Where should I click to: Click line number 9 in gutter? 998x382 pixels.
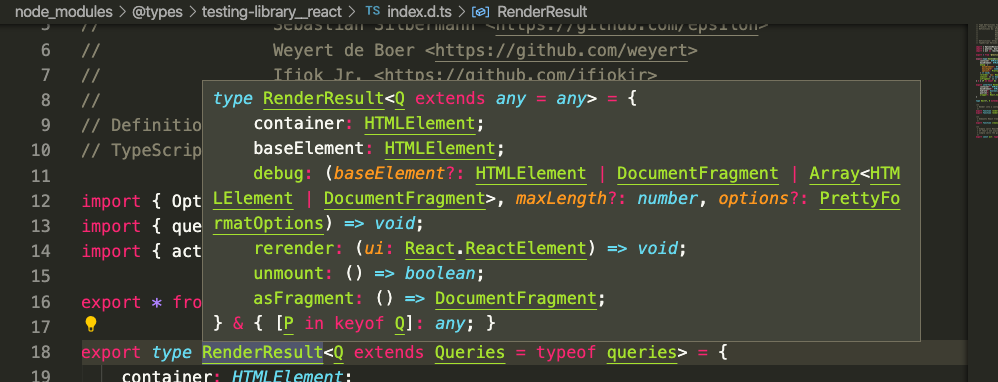coord(45,125)
